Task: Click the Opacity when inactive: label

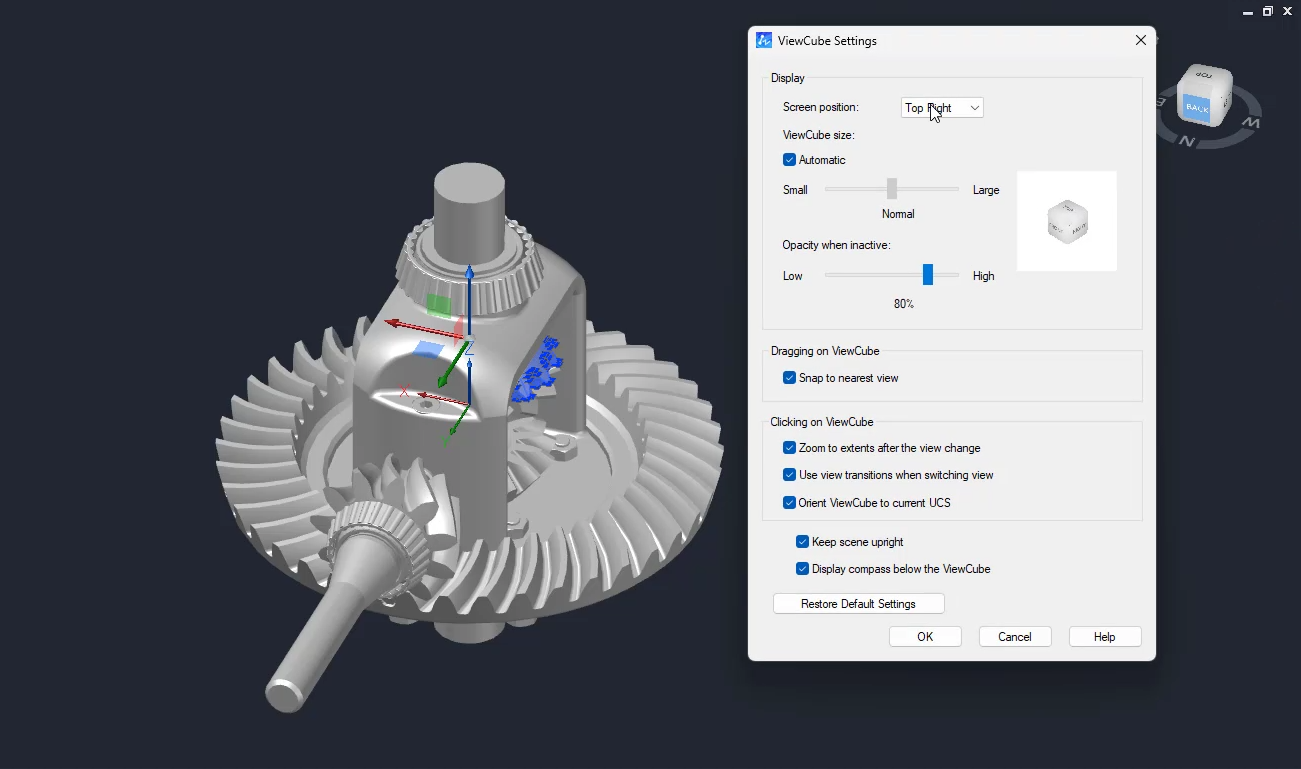Action: 837,245
